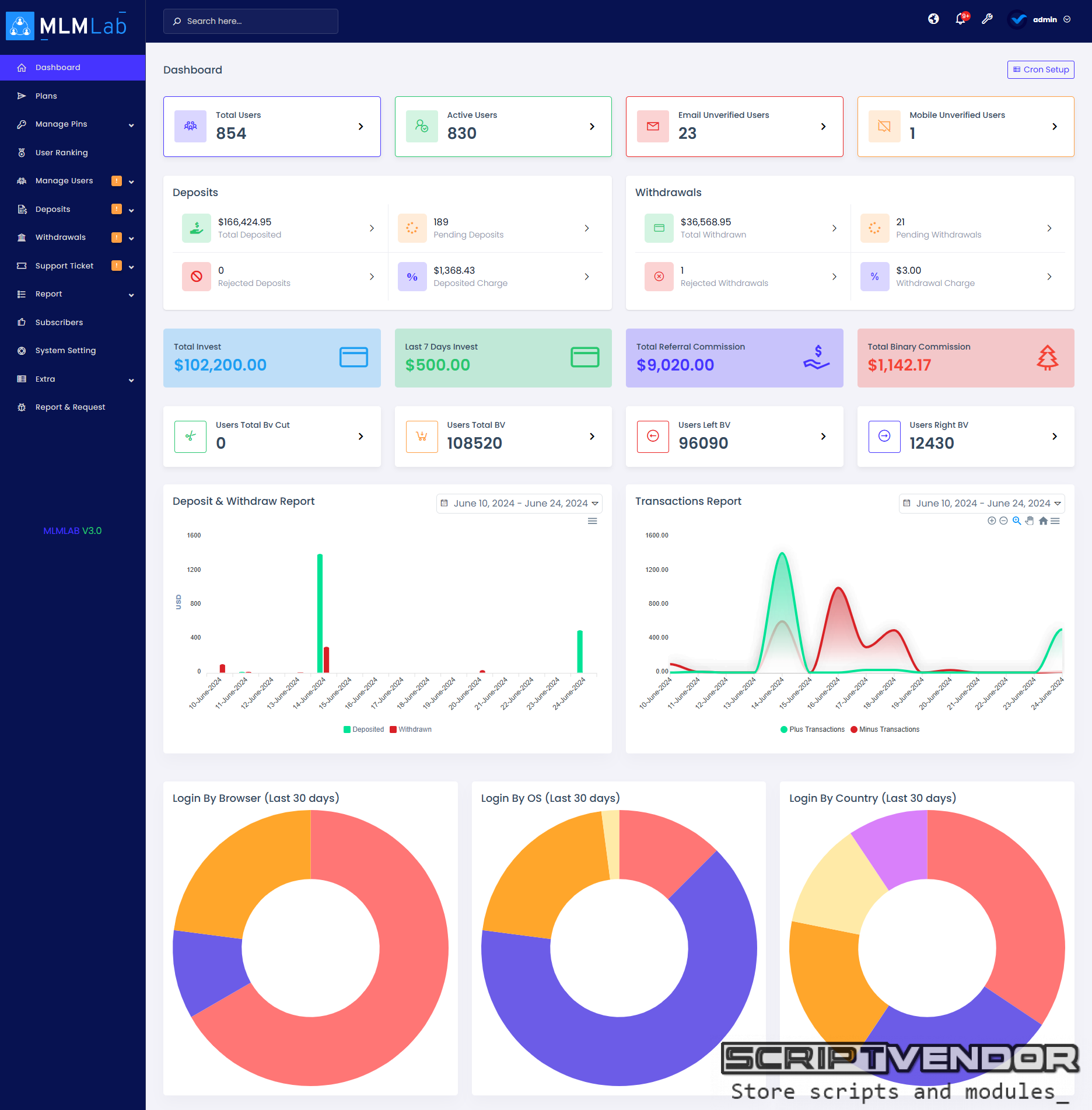Open Deposit & Withdraw Report date range picker

[519, 503]
